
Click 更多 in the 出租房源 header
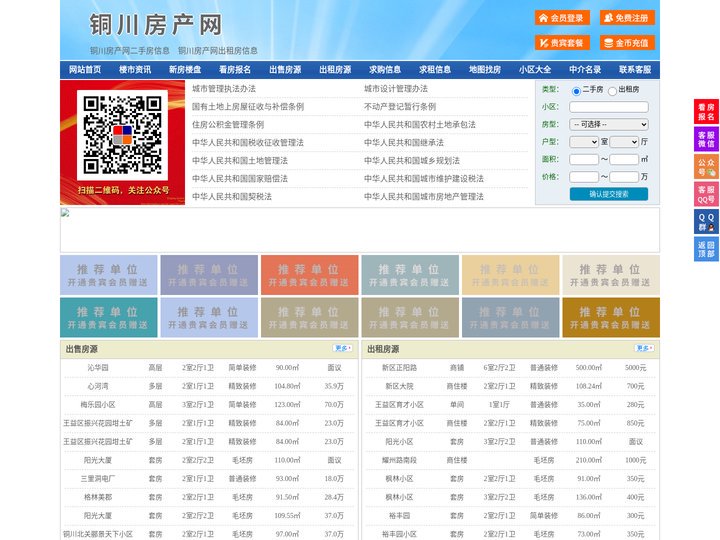(644, 349)
